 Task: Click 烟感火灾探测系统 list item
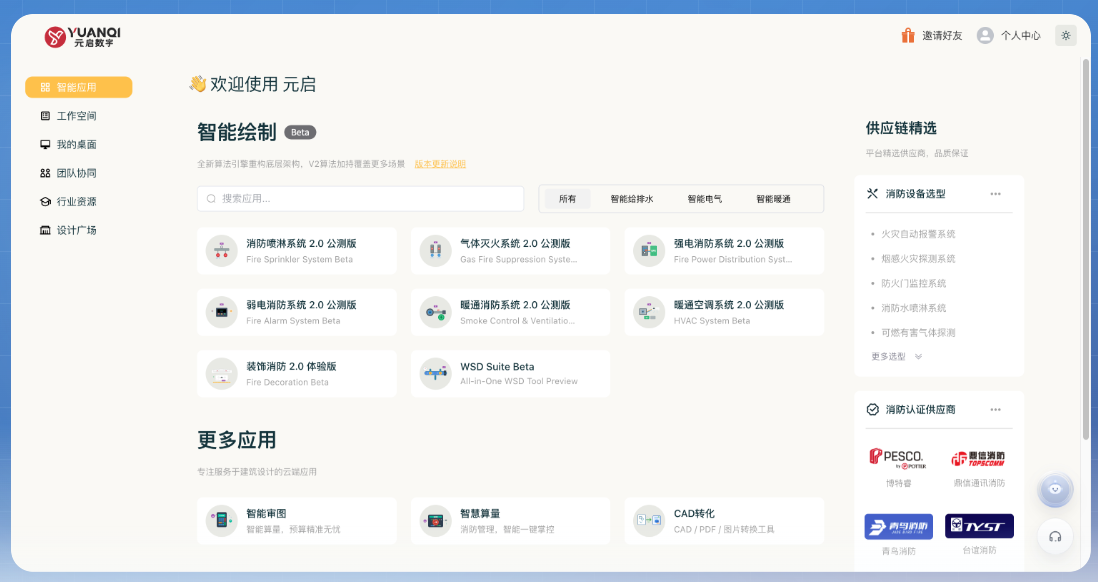coord(918,258)
